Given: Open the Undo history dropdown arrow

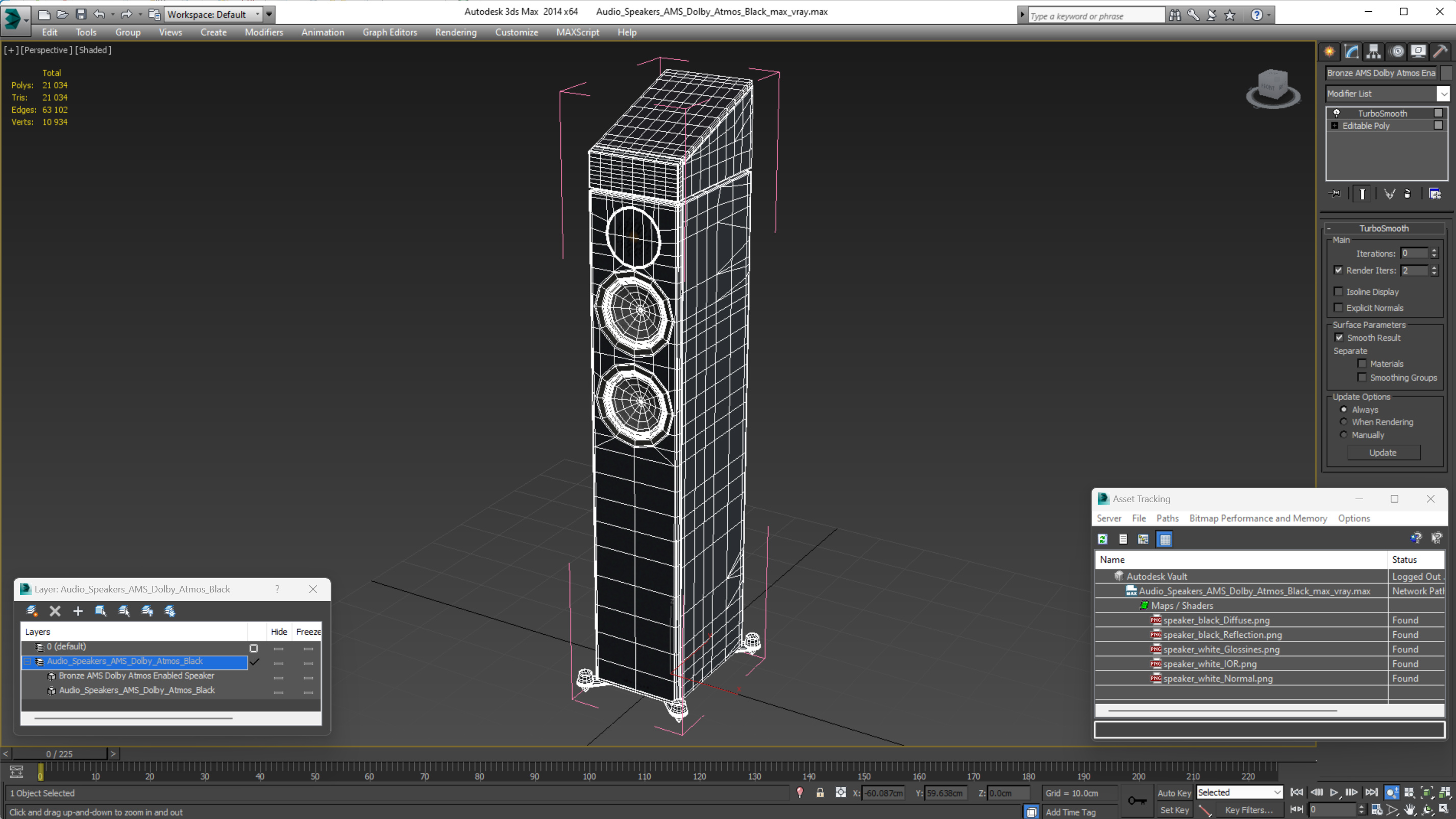Looking at the screenshot, I should coord(113,14).
